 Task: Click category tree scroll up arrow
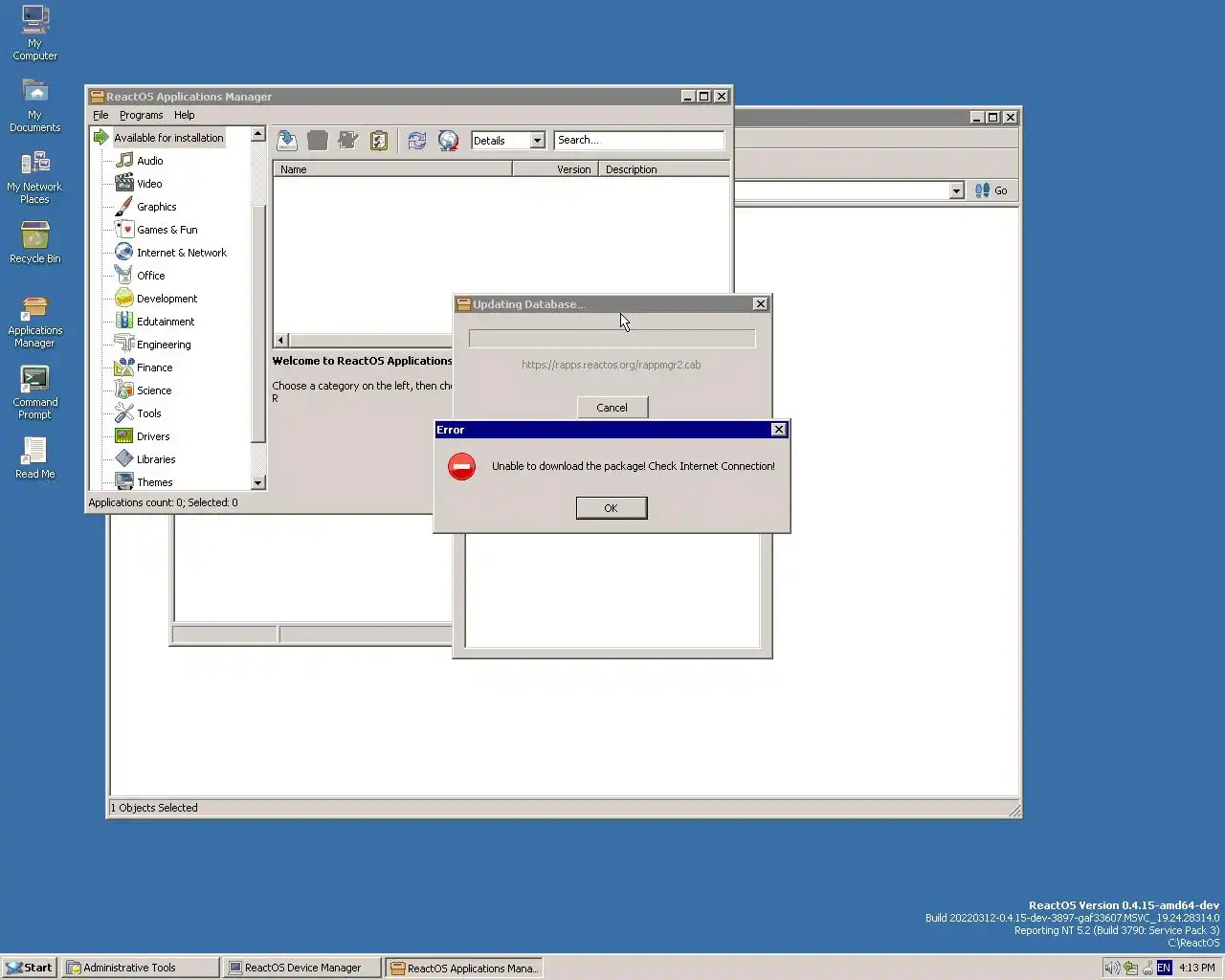[258, 135]
